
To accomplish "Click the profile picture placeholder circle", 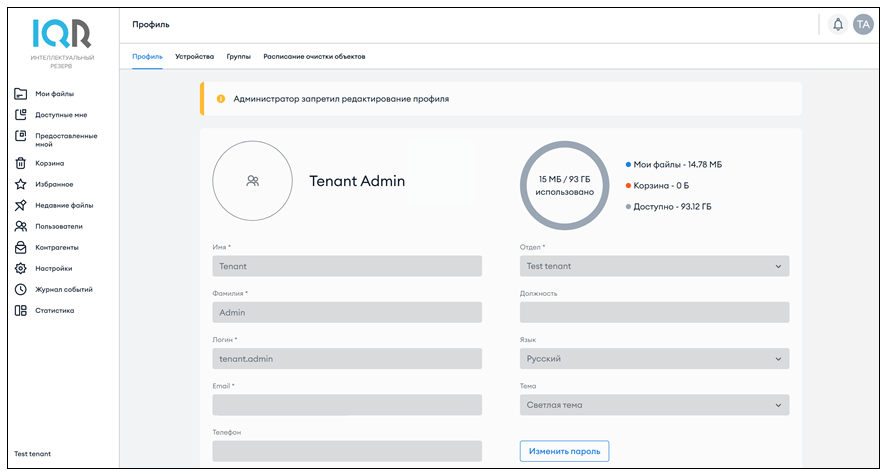I will click(253, 180).
